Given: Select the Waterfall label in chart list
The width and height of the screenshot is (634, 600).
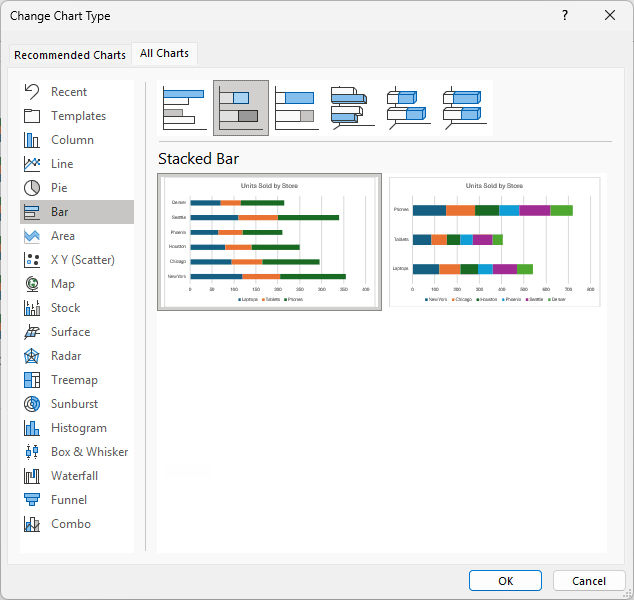Looking at the screenshot, I should (74, 476).
